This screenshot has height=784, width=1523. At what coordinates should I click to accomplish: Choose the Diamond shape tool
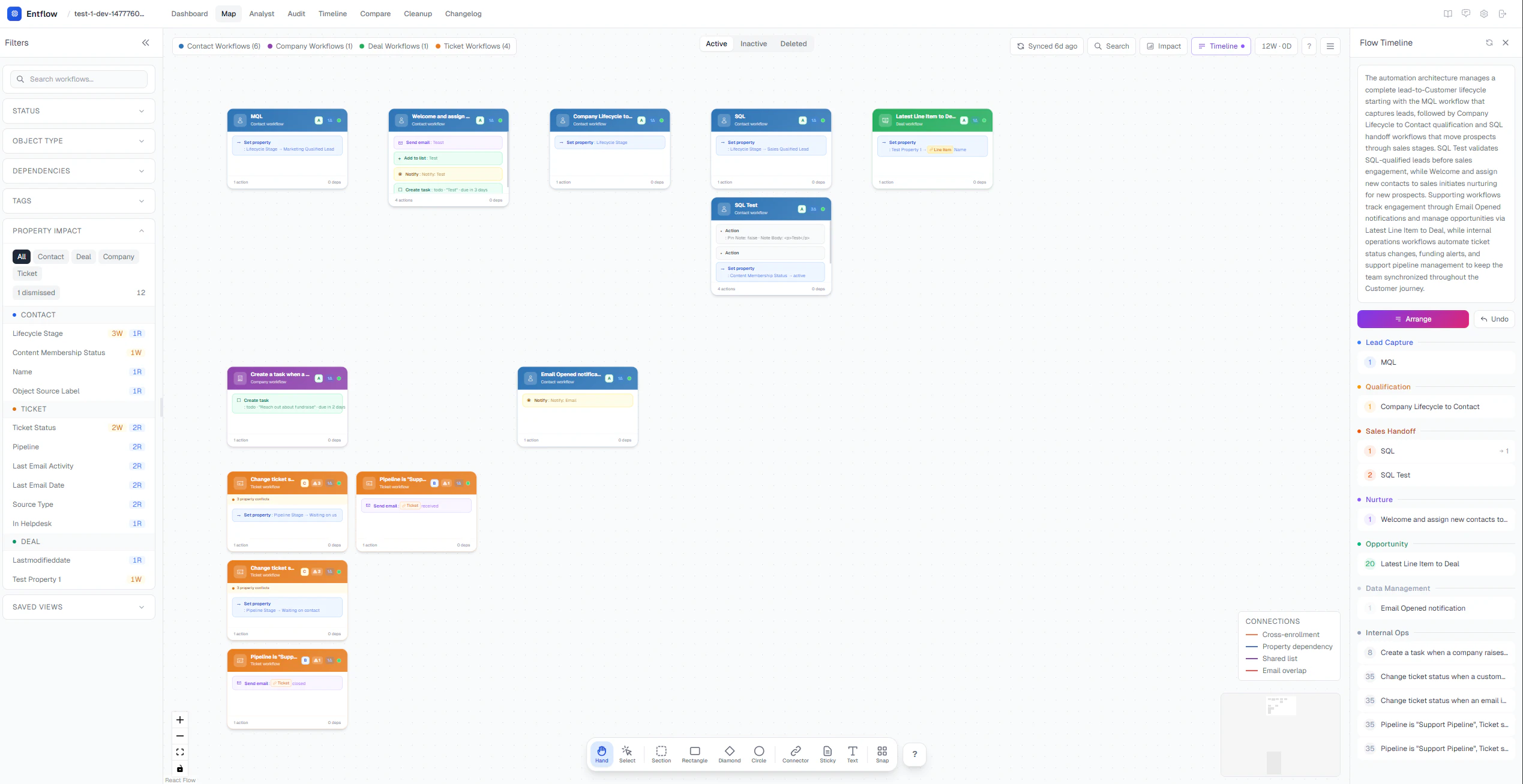pyautogui.click(x=729, y=754)
